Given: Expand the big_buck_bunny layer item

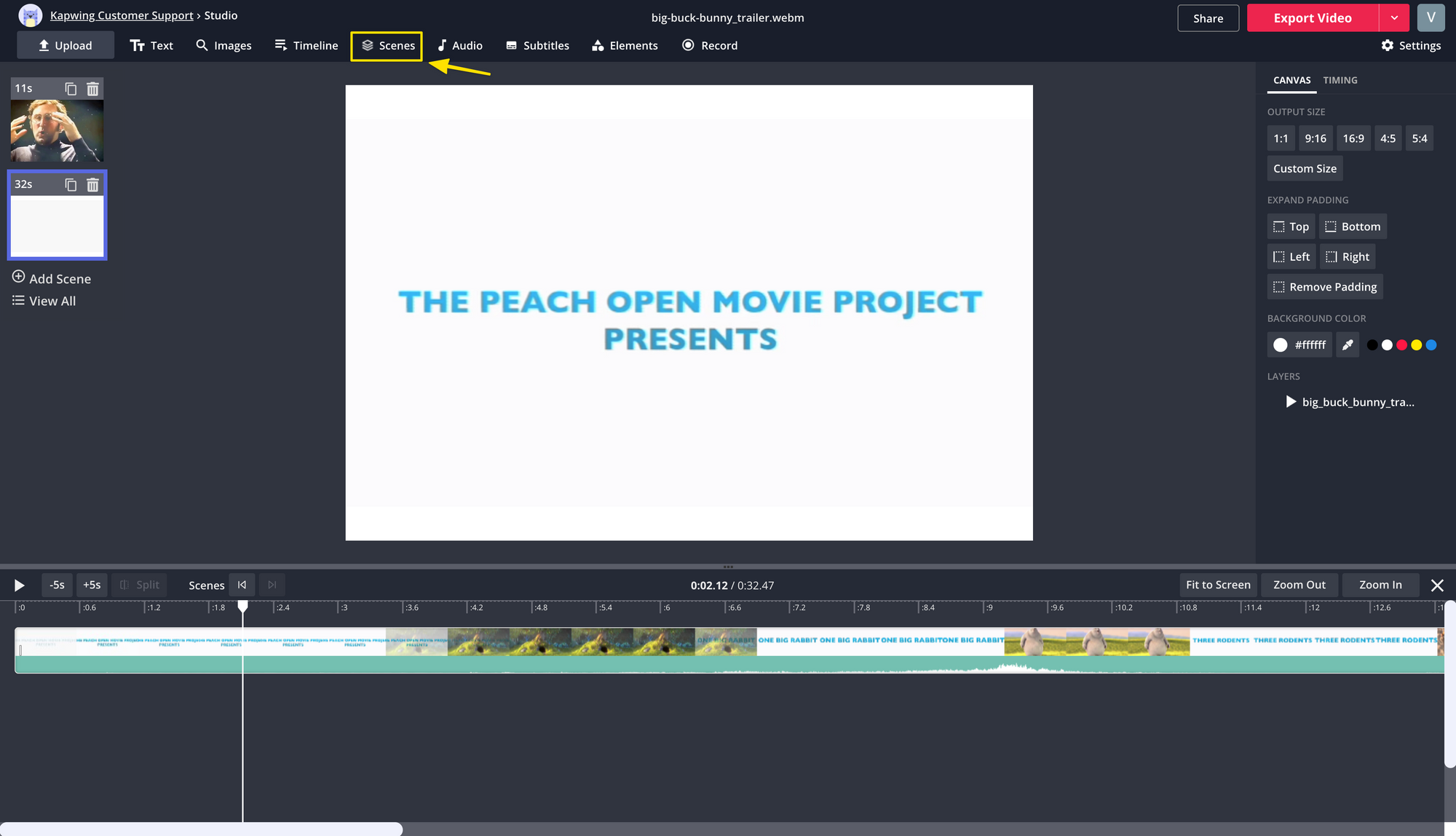Looking at the screenshot, I should [x=1291, y=402].
